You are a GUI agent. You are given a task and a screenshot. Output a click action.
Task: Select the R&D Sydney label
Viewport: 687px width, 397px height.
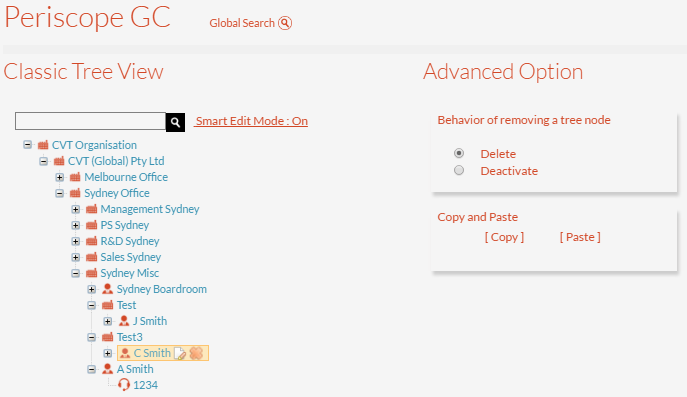[130, 241]
